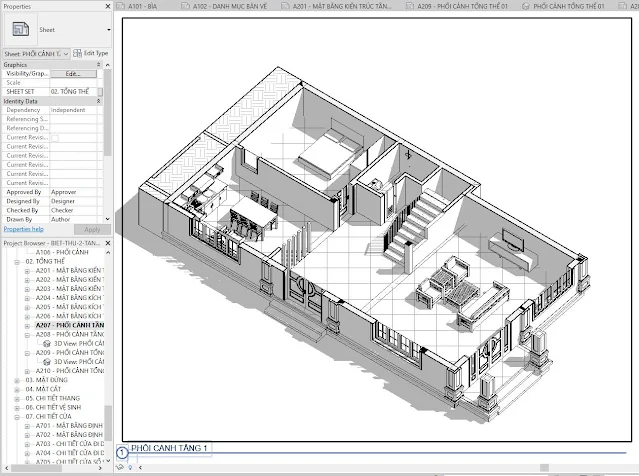Close the Properties palette
Viewport: 639px width, 476px height.
point(108,7)
